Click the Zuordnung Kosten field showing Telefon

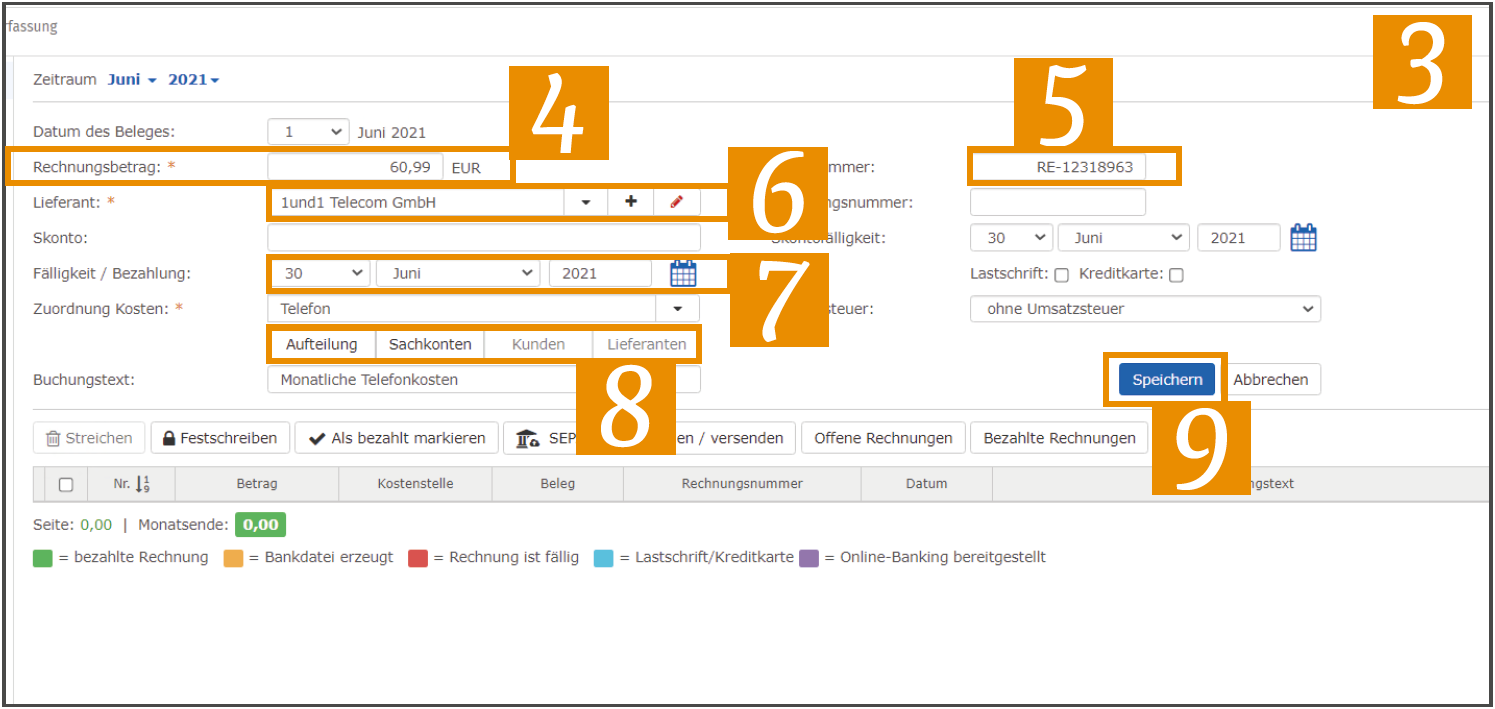(x=462, y=309)
